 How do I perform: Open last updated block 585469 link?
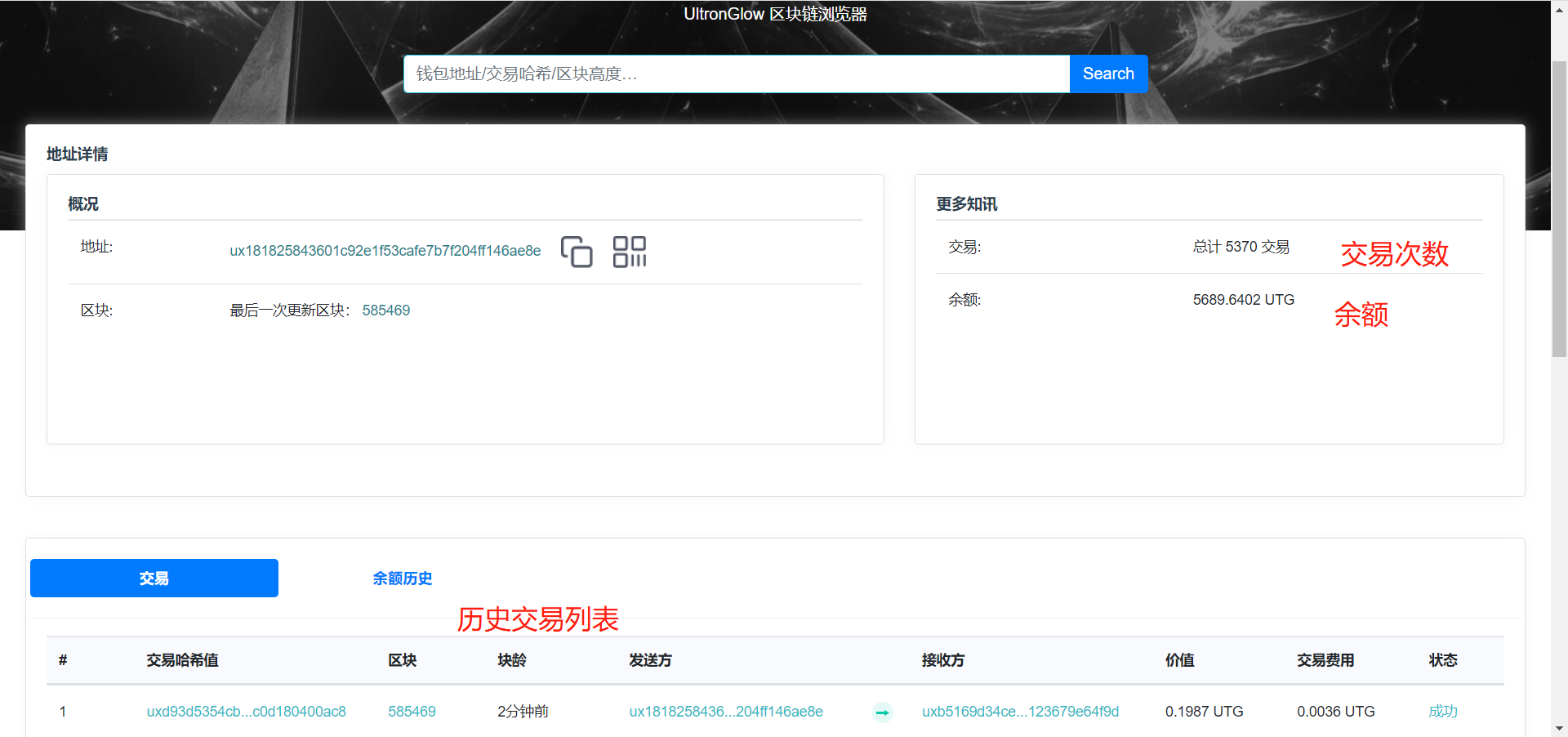click(386, 310)
